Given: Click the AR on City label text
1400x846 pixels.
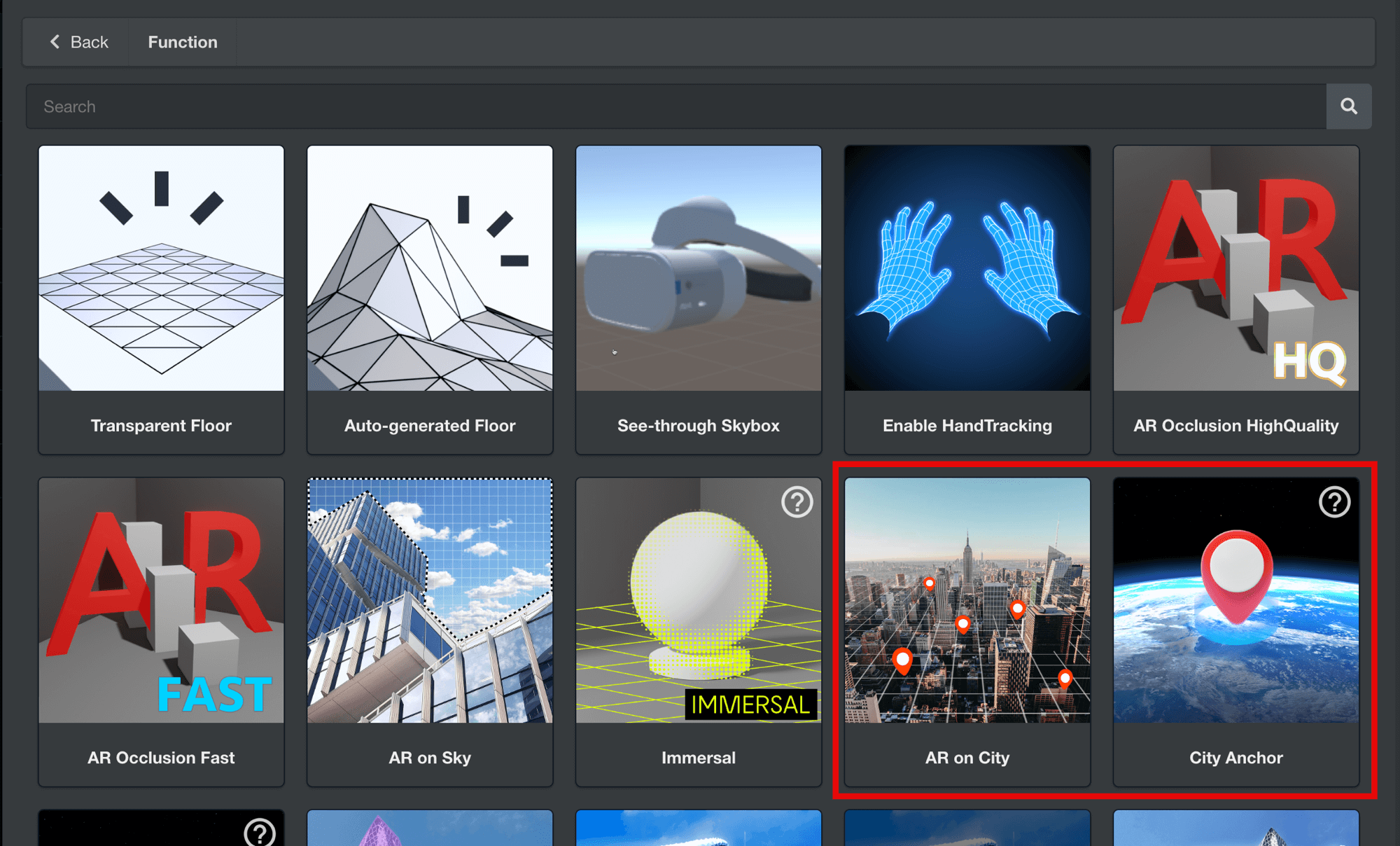Looking at the screenshot, I should coord(967,758).
